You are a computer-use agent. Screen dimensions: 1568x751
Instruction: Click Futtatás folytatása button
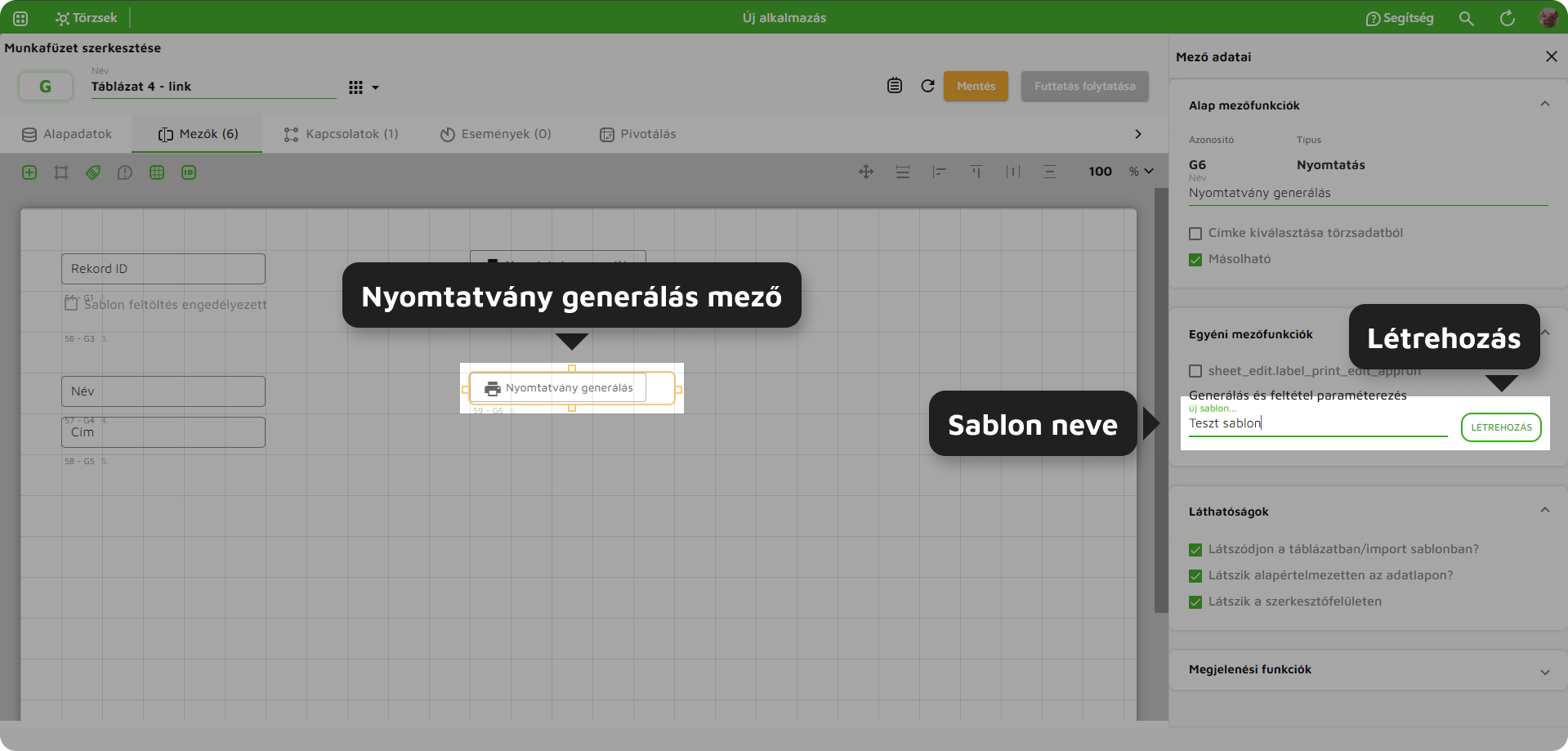point(1084,86)
